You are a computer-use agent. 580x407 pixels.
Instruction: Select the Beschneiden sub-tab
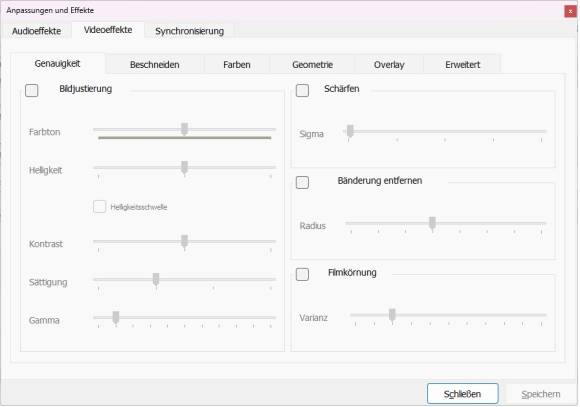pyautogui.click(x=155, y=65)
